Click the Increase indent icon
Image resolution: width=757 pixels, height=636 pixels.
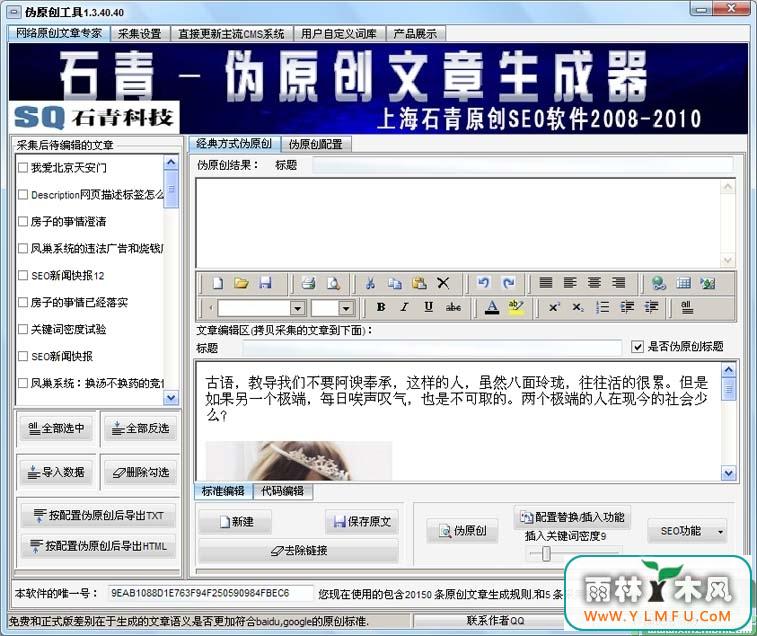pos(652,307)
